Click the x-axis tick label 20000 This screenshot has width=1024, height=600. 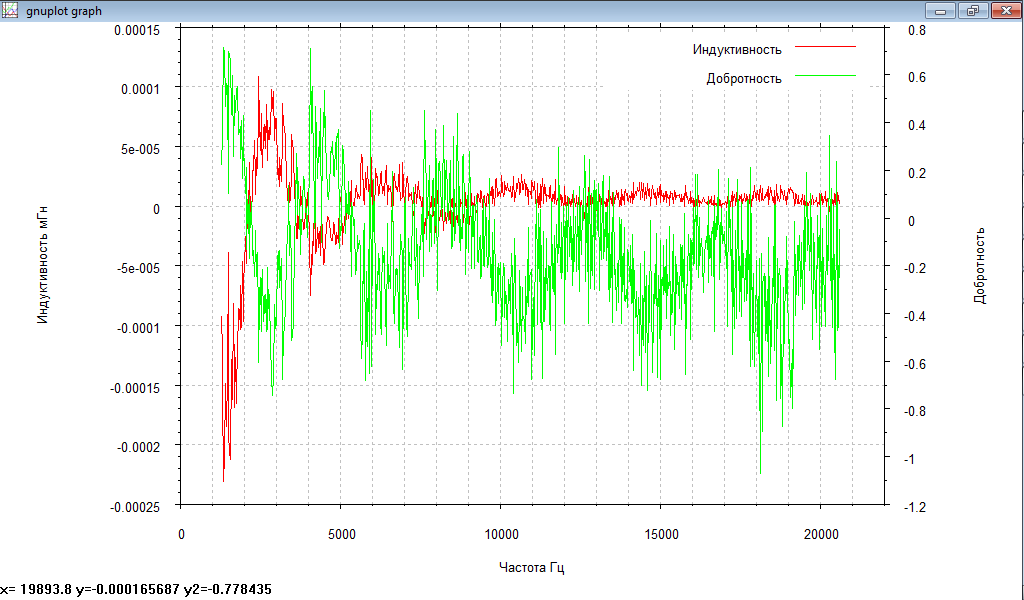pos(821,535)
